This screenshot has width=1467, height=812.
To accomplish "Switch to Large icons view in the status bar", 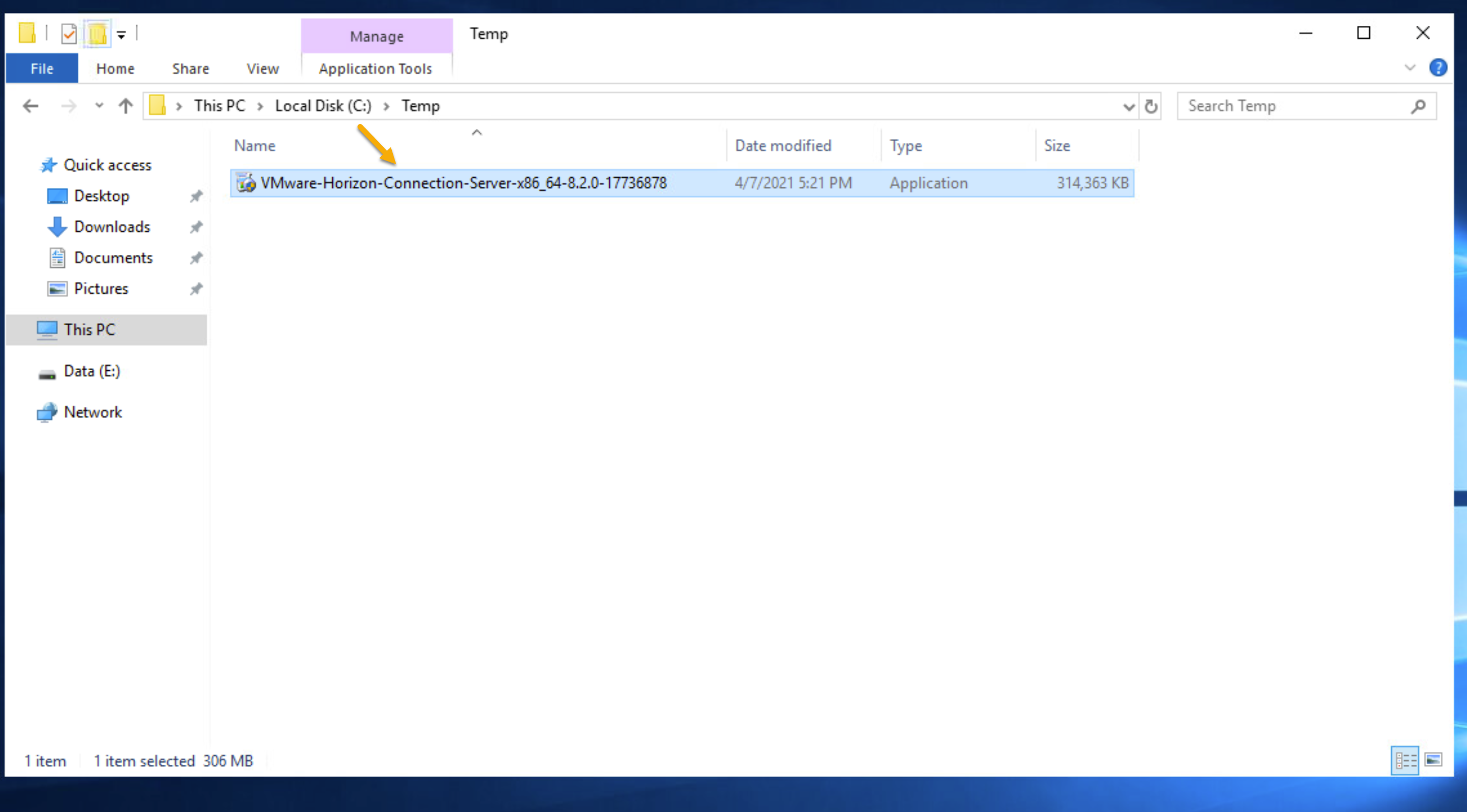I will pos(1433,760).
